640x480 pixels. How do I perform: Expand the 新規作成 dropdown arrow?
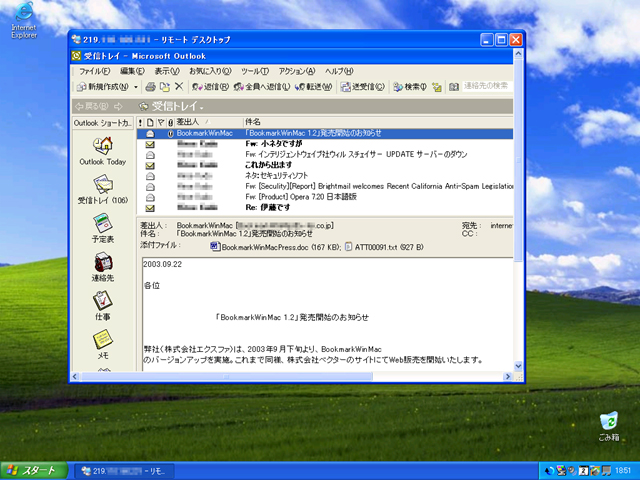(136, 87)
